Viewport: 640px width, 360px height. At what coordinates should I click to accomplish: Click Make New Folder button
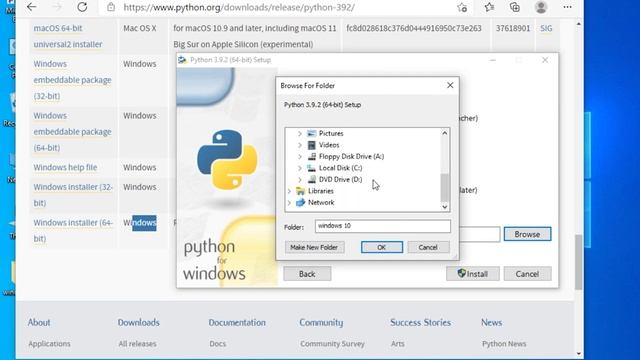pos(314,247)
